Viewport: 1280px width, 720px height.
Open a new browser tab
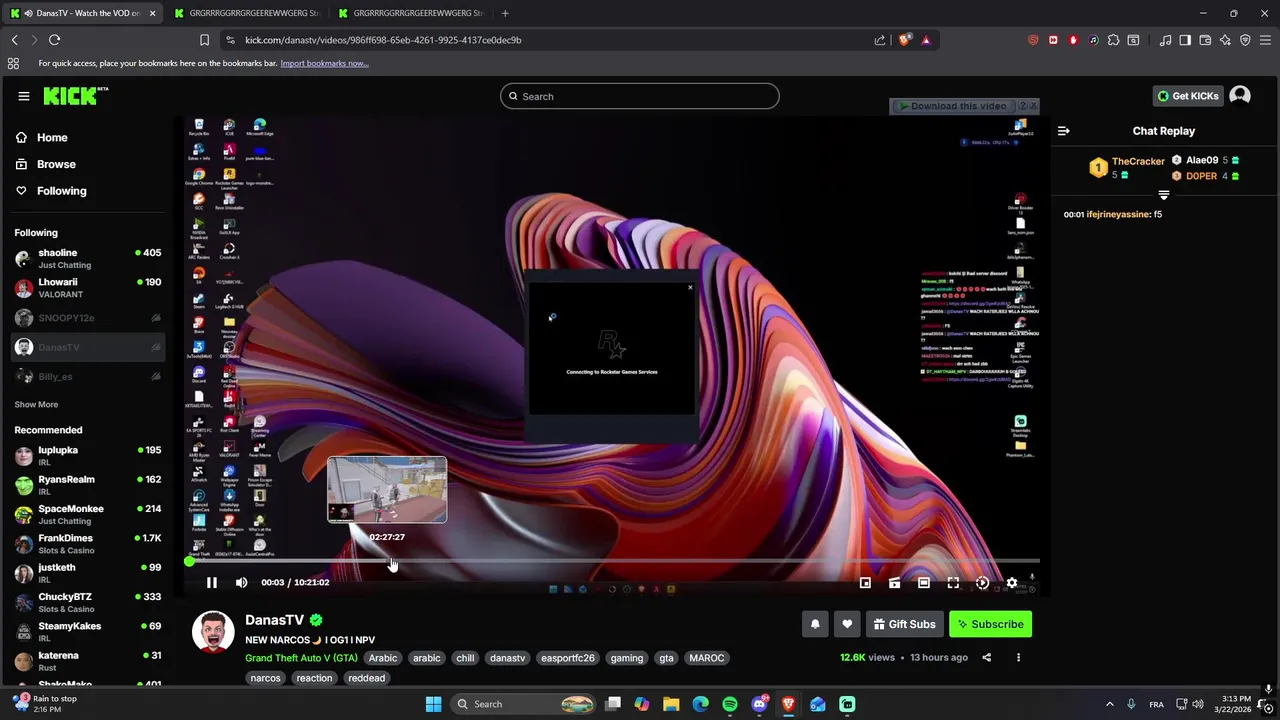point(505,13)
